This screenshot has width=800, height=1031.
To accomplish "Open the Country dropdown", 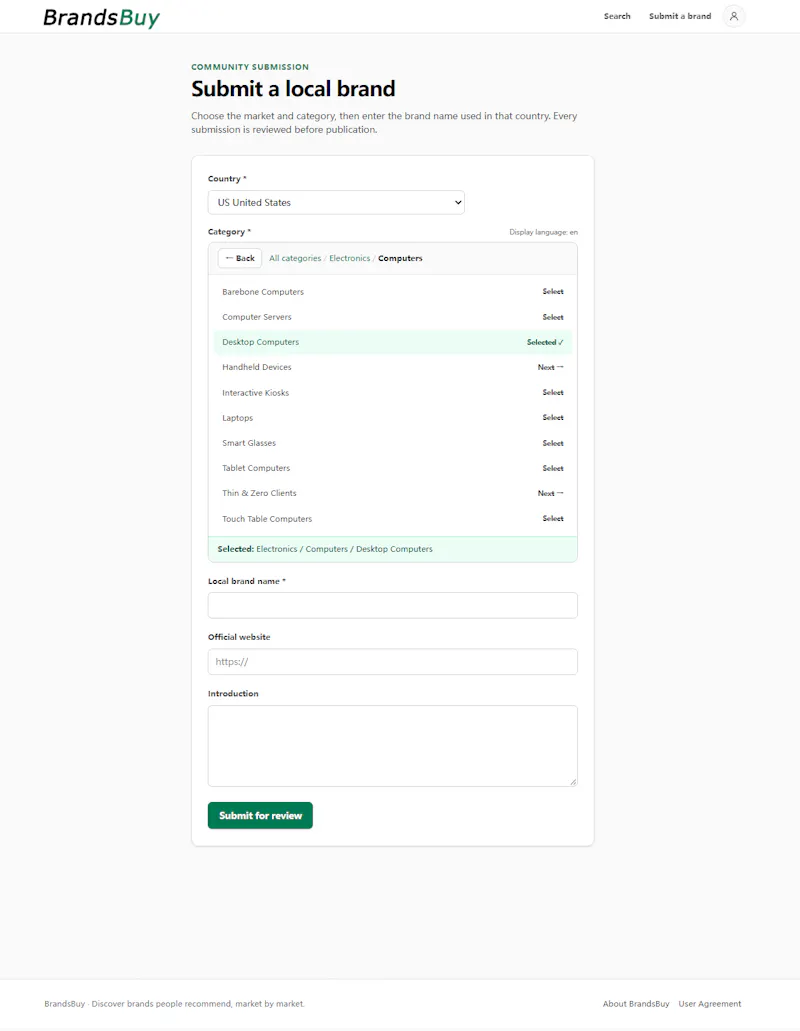I will coord(336,203).
